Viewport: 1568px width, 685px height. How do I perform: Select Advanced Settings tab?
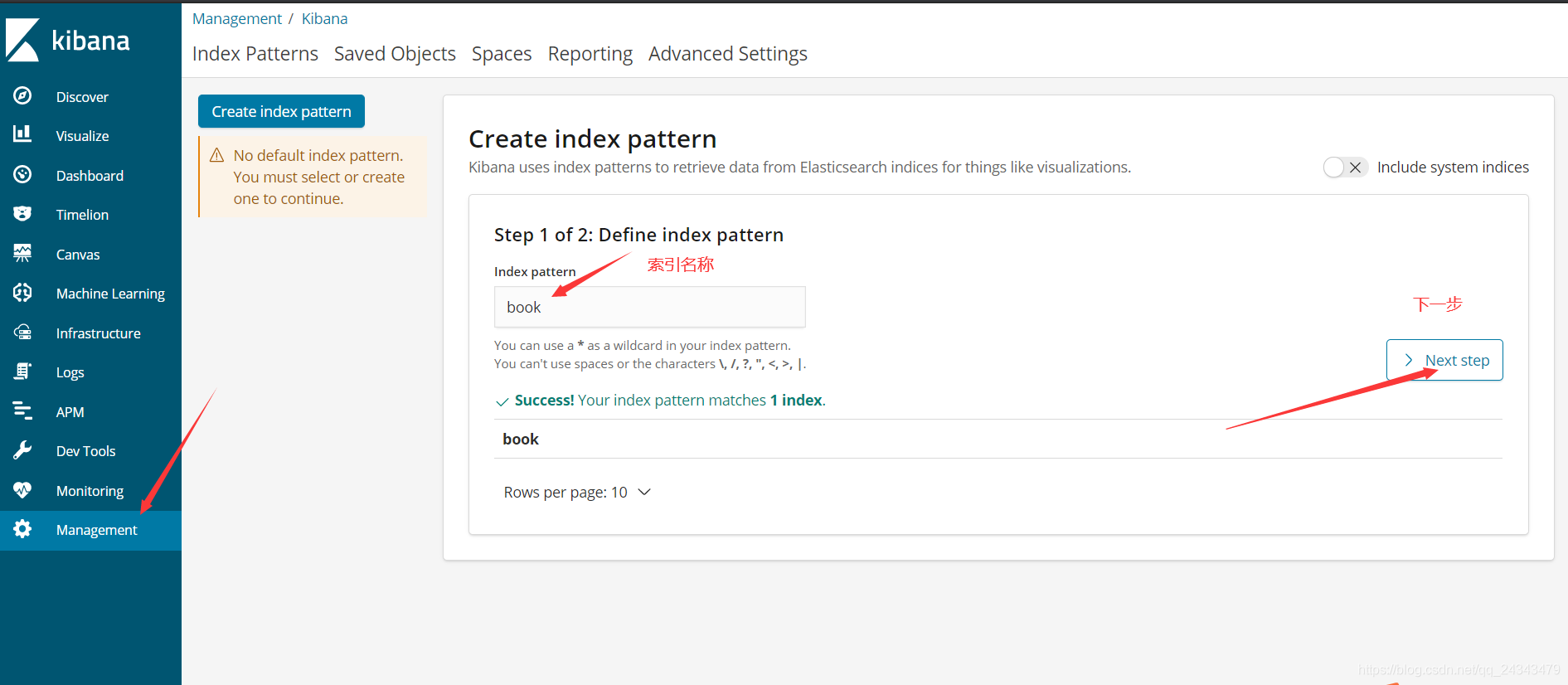728,54
